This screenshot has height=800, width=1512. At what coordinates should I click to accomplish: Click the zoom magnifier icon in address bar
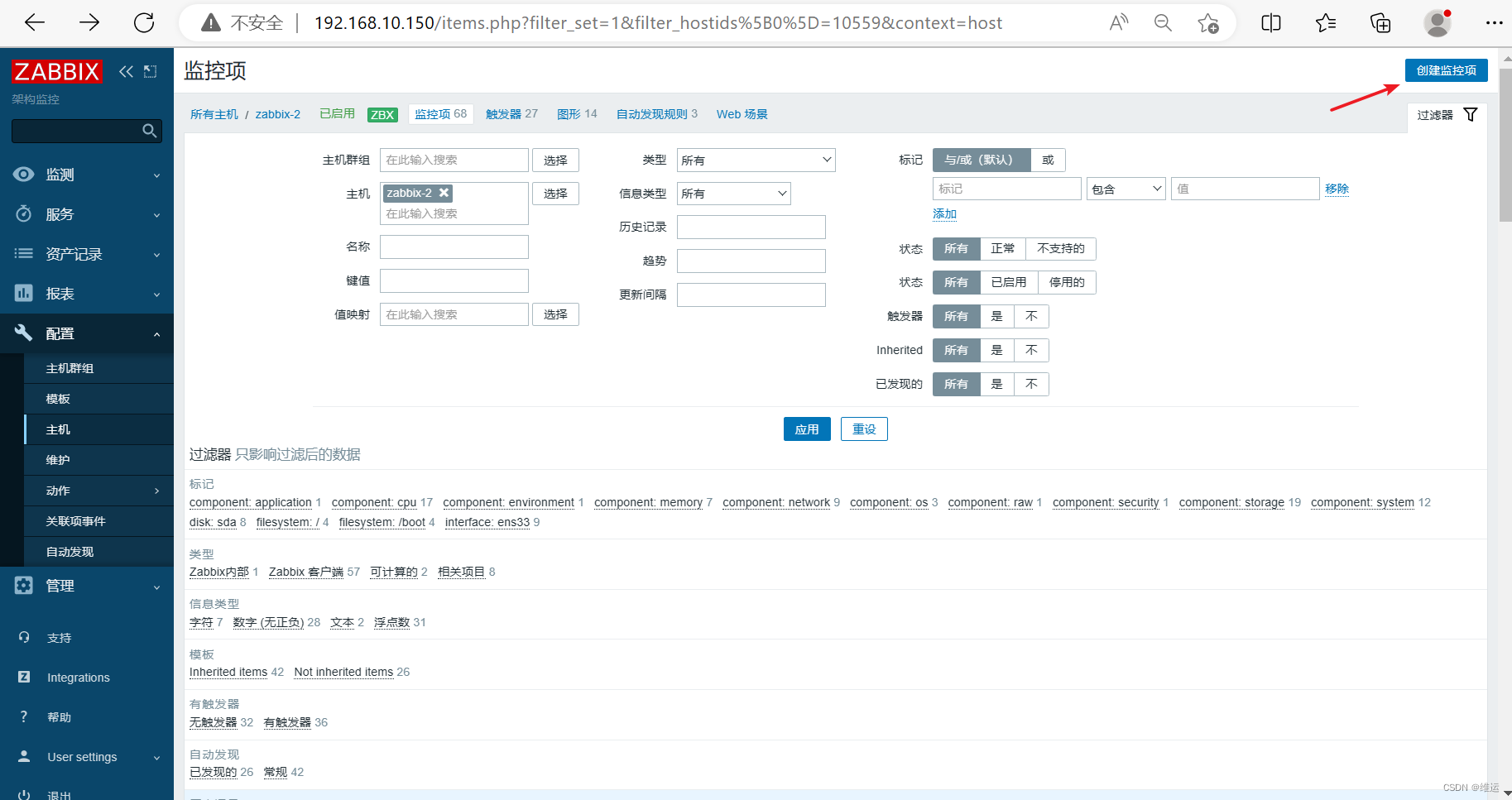click(1163, 22)
